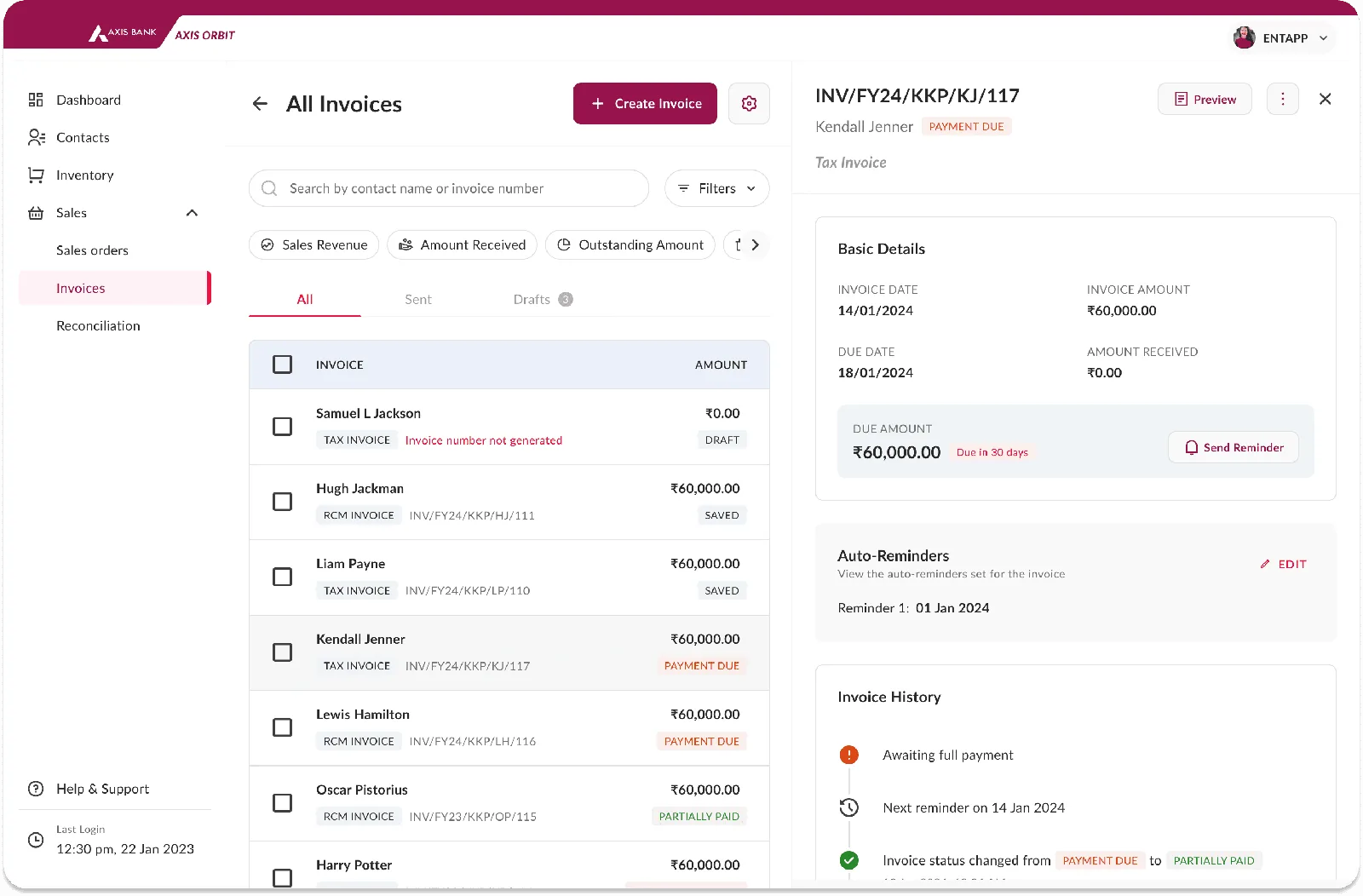The image size is (1363, 896).
Task: Show more summary chips with right arrow
Action: pos(755,244)
